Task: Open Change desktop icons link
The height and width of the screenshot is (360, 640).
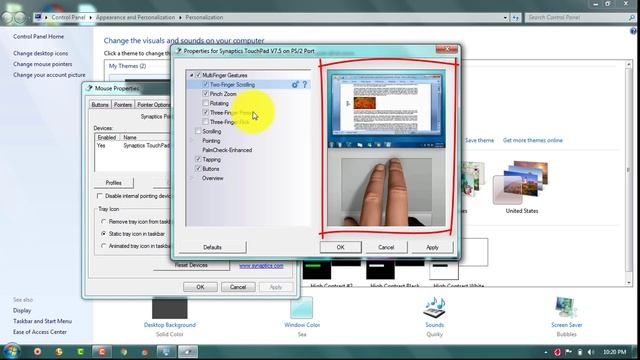Action: point(40,53)
